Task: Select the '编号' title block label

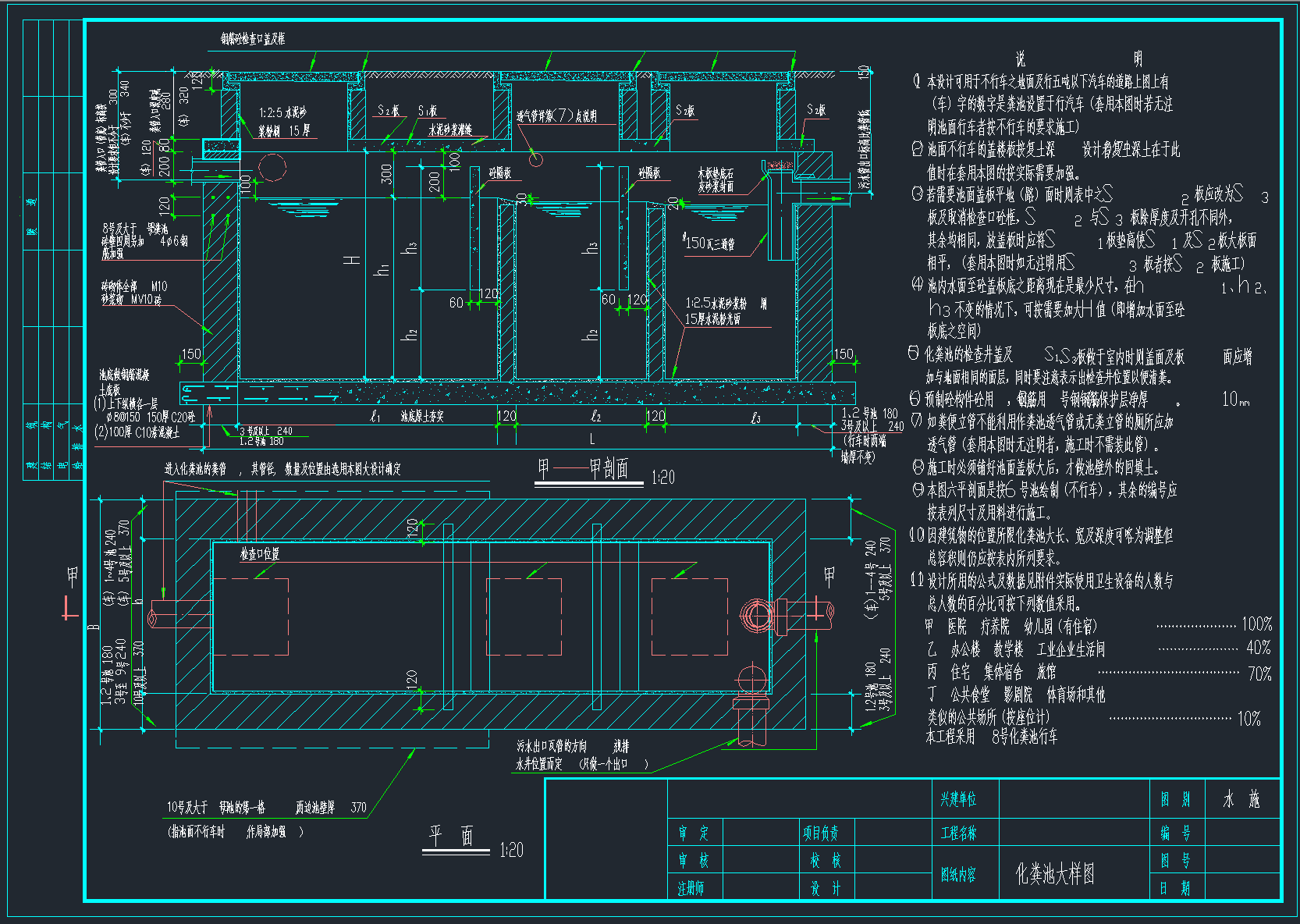Action: [1175, 833]
